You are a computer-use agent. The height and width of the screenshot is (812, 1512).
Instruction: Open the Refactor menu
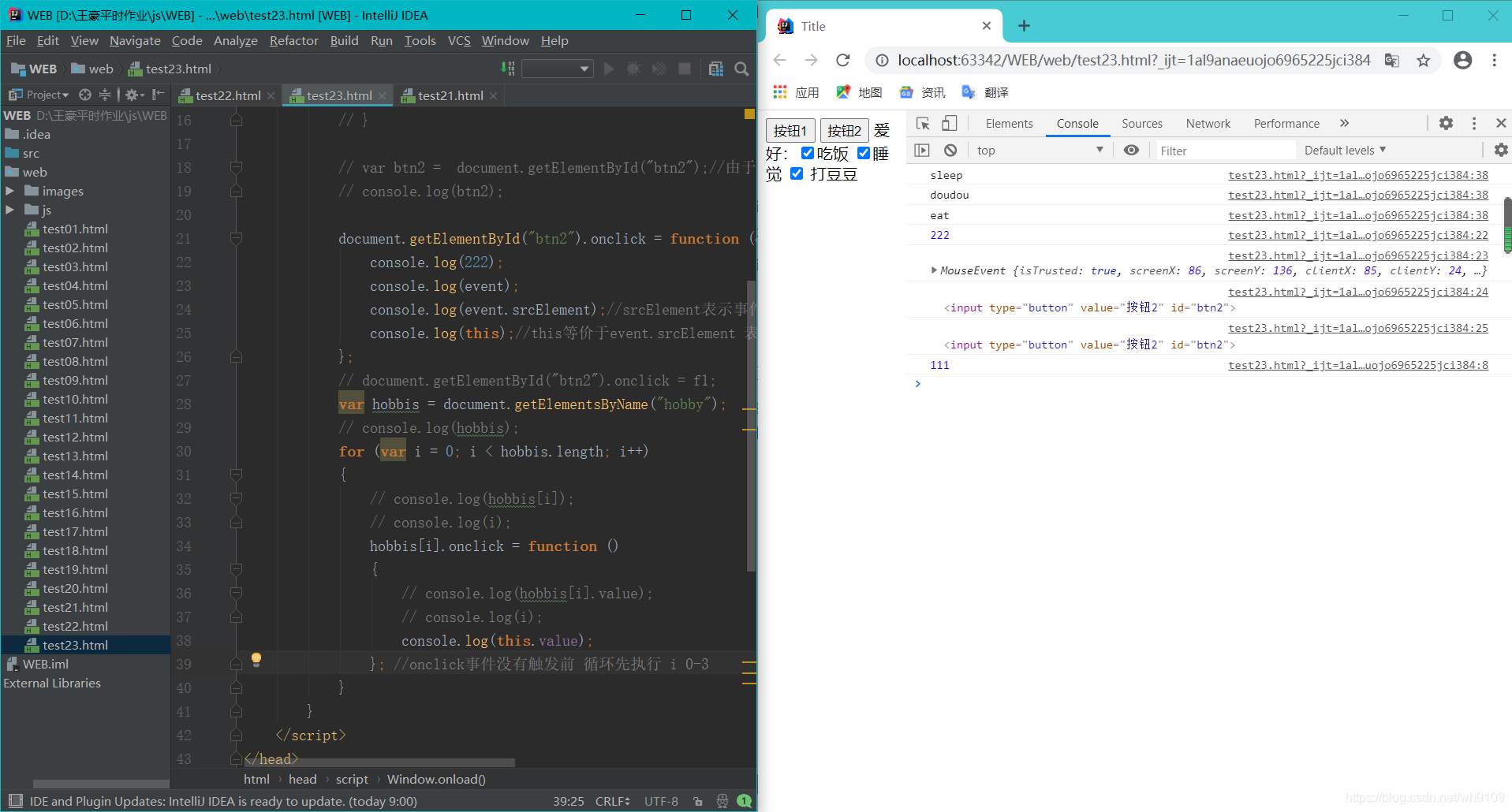293,40
